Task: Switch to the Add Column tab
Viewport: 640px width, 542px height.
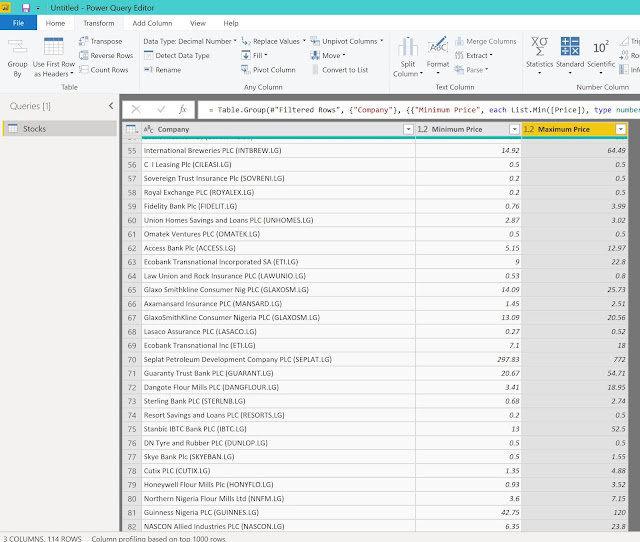Action: (x=152, y=23)
